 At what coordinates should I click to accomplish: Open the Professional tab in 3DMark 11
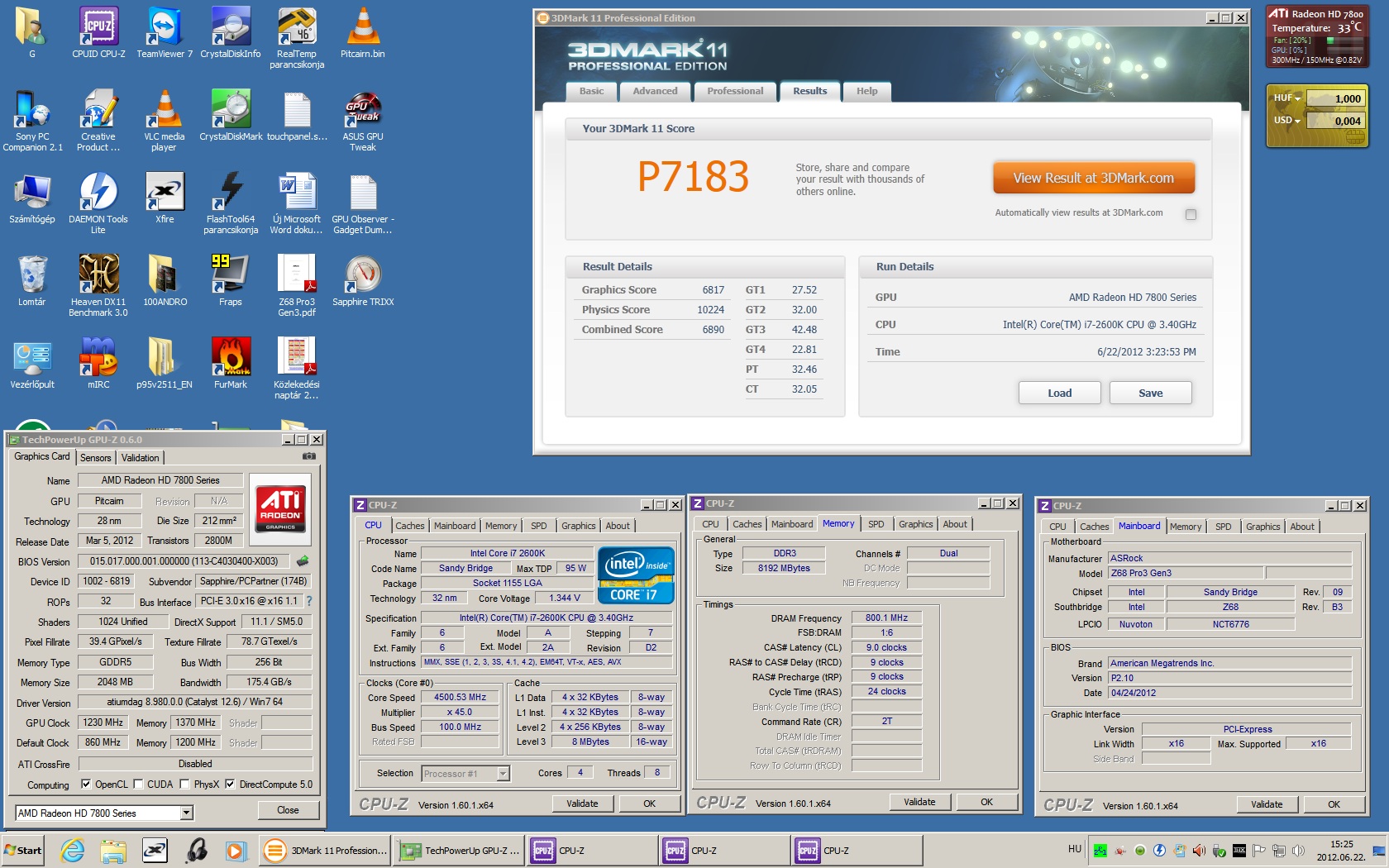pyautogui.click(x=735, y=92)
